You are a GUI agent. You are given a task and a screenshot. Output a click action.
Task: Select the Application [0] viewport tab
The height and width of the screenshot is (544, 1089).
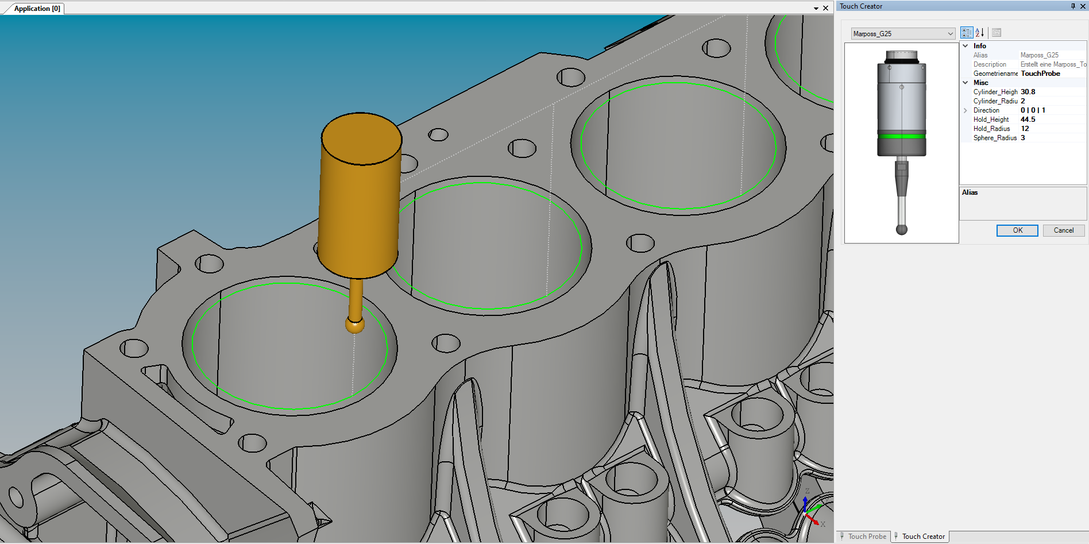point(37,8)
